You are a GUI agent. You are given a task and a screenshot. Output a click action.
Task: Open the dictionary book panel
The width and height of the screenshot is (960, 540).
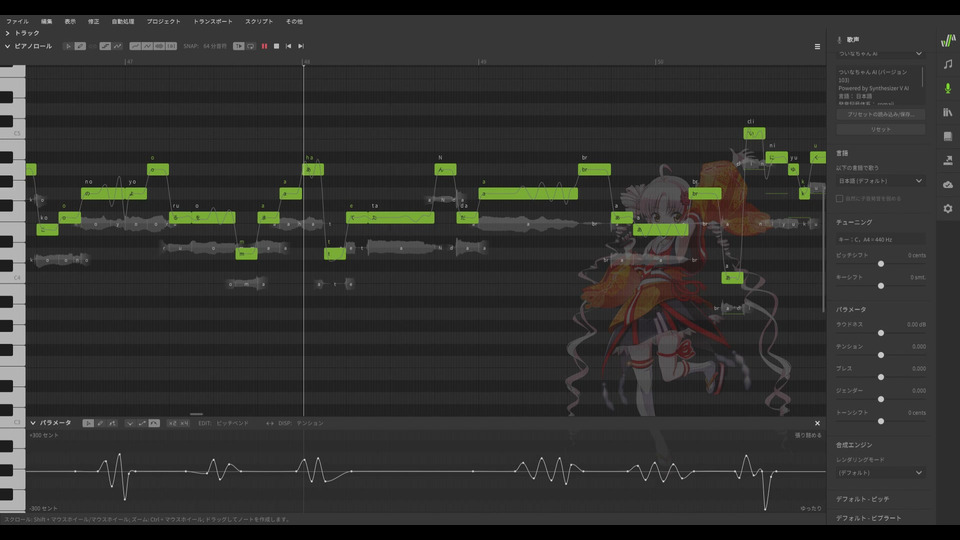pyautogui.click(x=948, y=136)
